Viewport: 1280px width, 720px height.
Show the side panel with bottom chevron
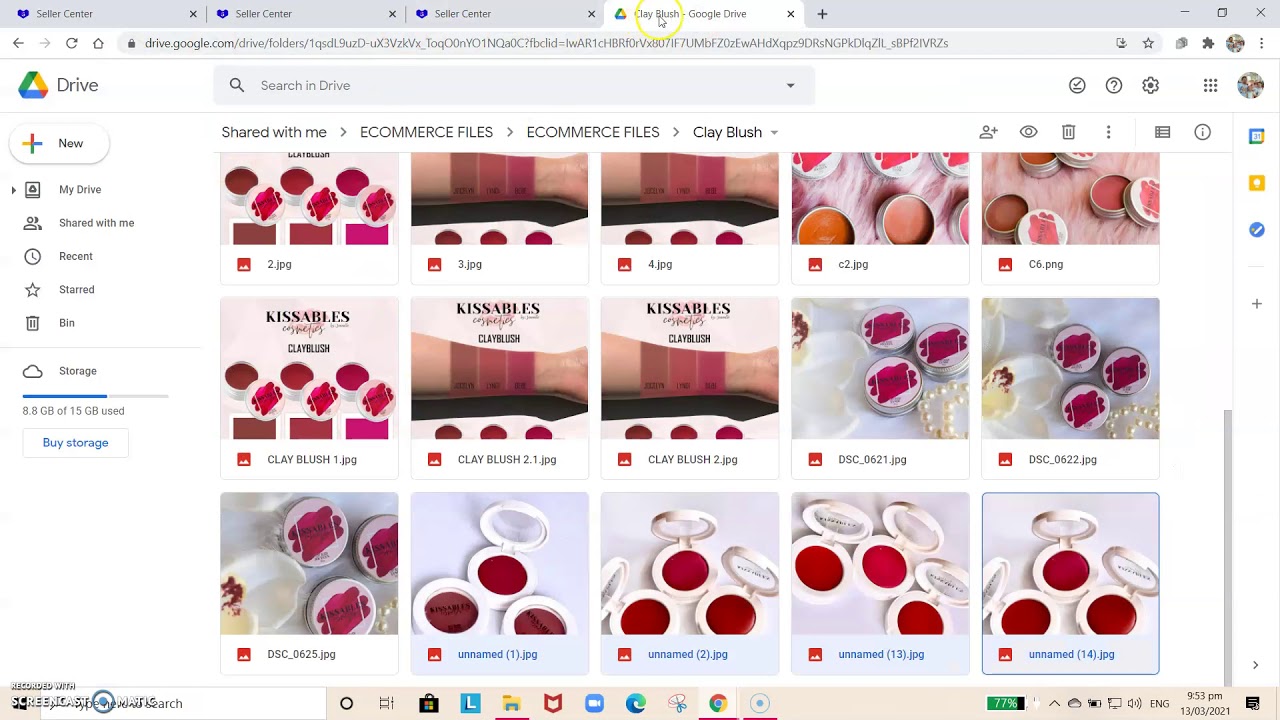click(1256, 665)
